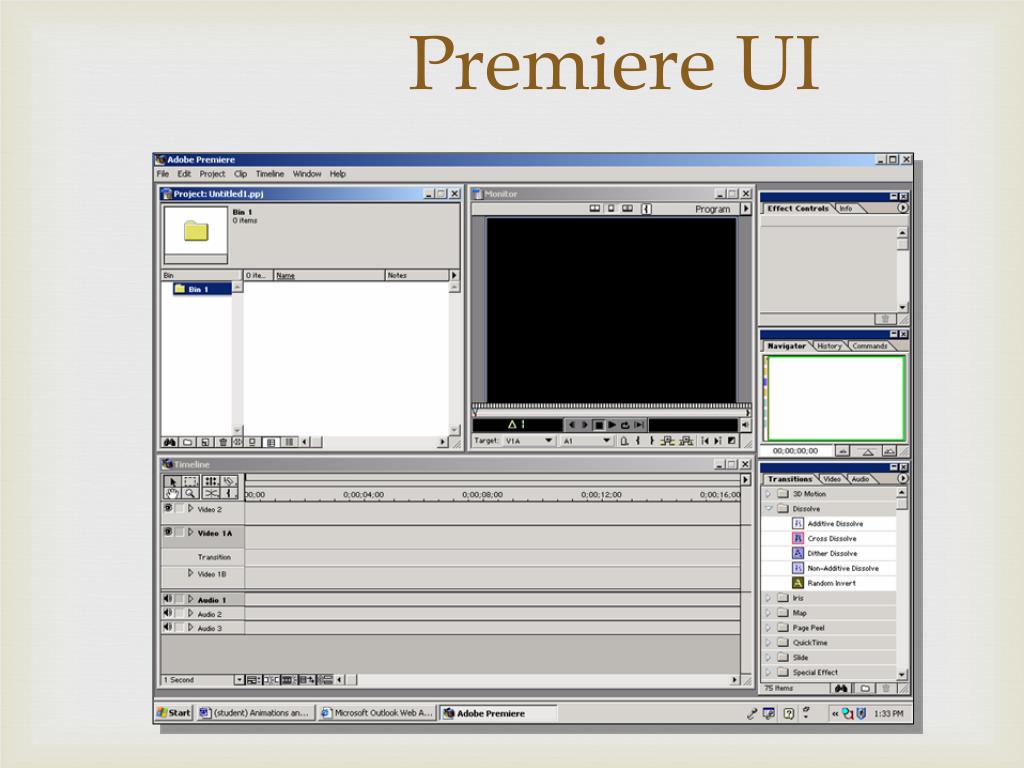Open the 1 Second time zoom dropdown
This screenshot has height=768, width=1024.
pyautogui.click(x=239, y=680)
